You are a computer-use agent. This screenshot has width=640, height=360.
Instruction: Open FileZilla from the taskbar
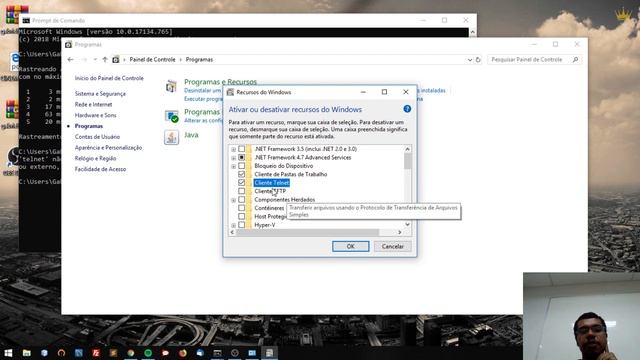click(x=96, y=353)
